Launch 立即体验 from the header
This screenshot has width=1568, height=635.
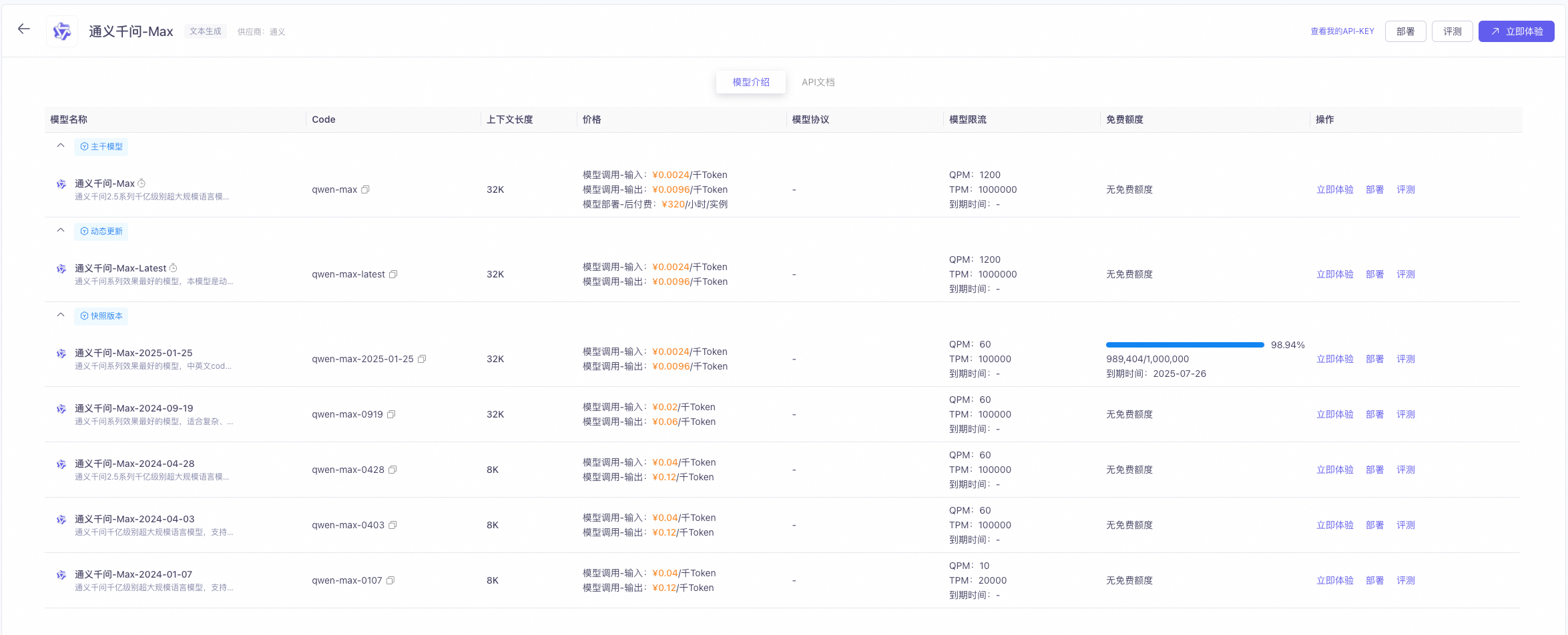pos(1517,31)
